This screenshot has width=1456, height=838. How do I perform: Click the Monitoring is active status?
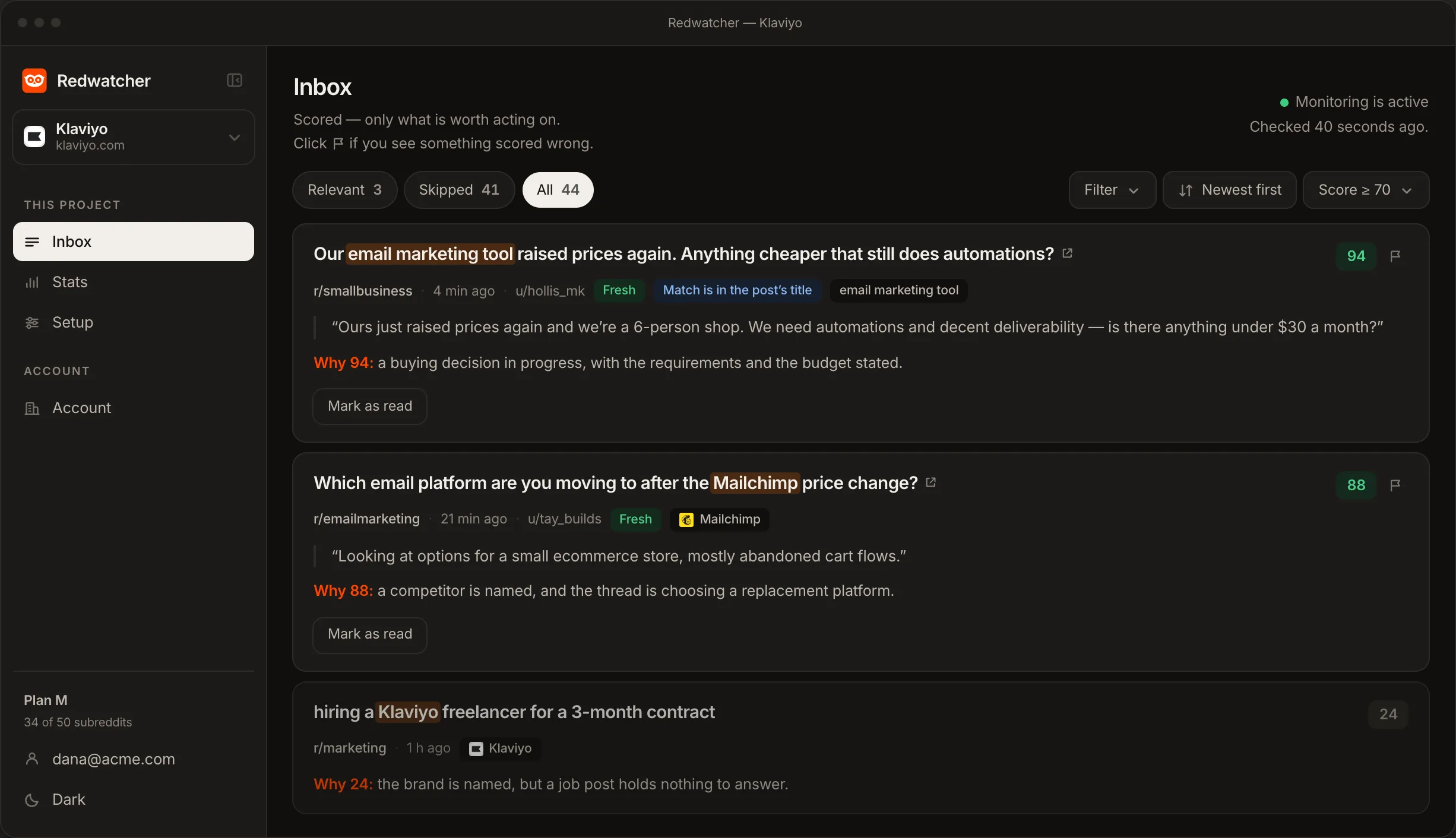click(x=1354, y=102)
